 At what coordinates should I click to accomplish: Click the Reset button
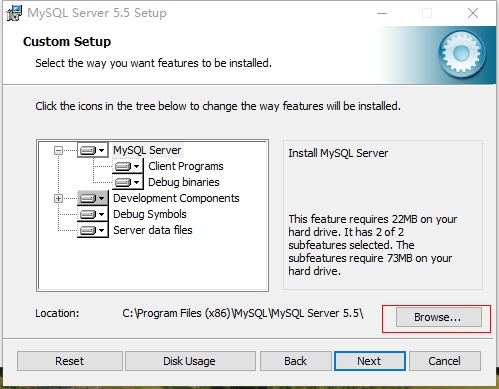tap(70, 361)
